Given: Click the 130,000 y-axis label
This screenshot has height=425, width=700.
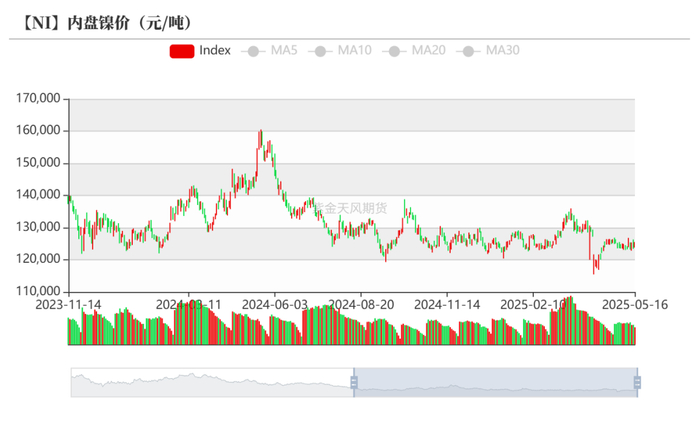Looking at the screenshot, I should (x=38, y=227).
